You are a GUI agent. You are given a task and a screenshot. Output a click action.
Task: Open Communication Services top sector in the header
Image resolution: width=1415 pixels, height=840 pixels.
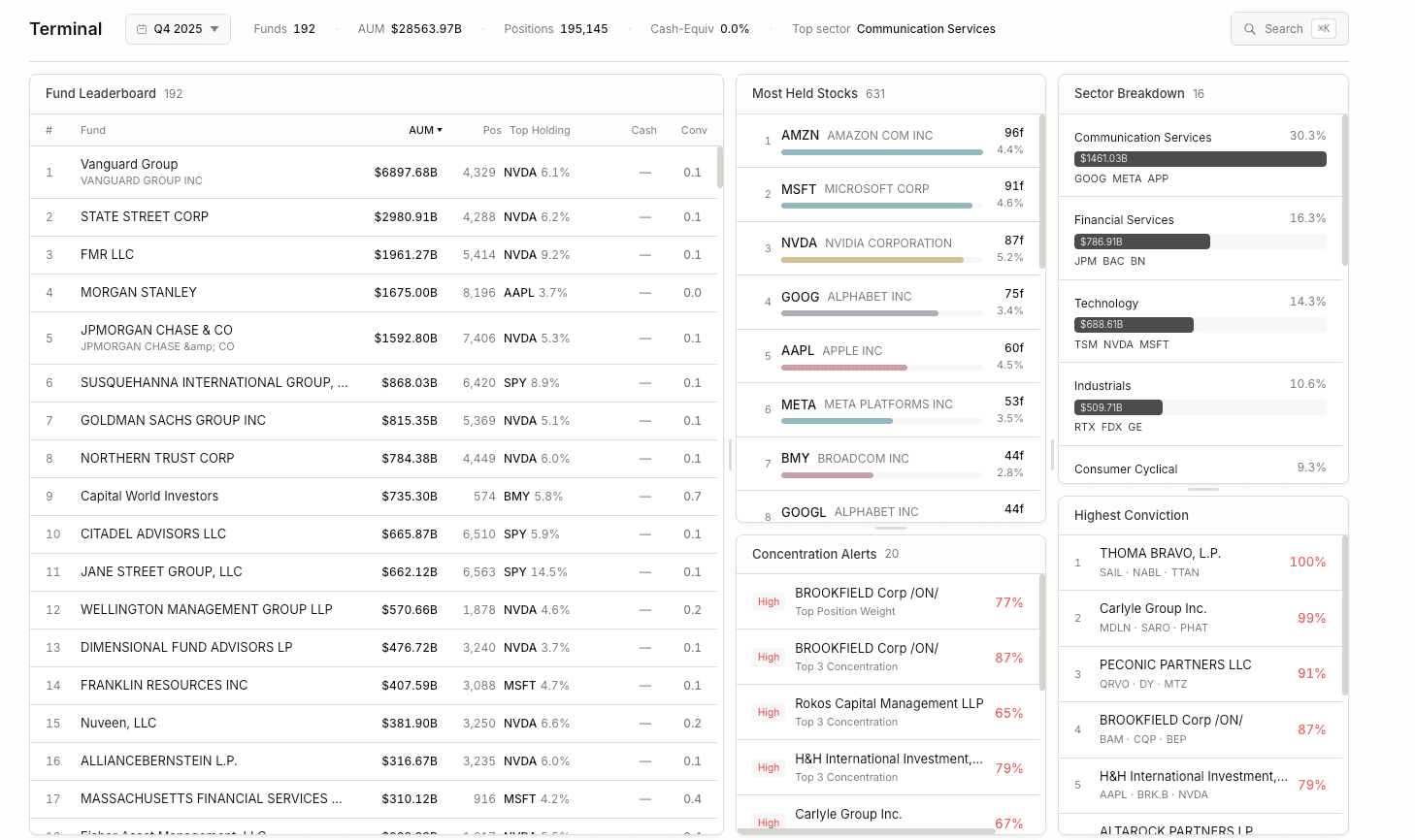(x=925, y=29)
